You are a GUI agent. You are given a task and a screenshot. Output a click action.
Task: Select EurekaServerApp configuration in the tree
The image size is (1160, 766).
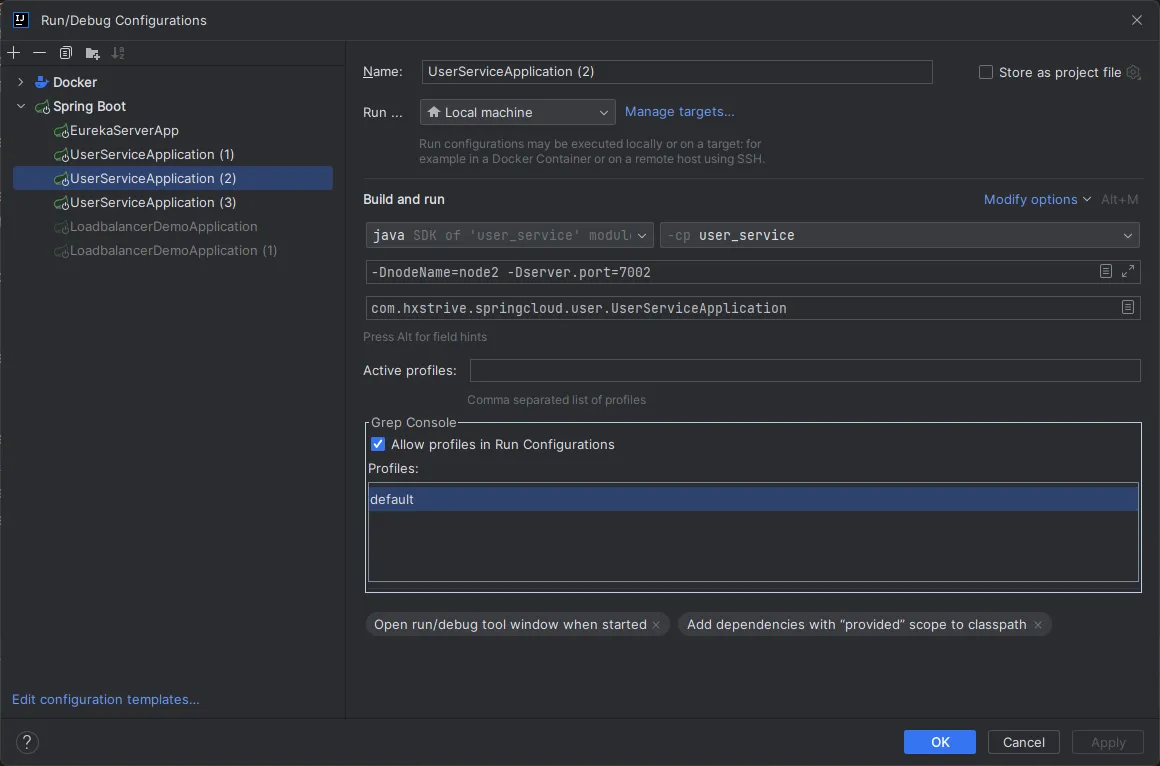tap(124, 130)
